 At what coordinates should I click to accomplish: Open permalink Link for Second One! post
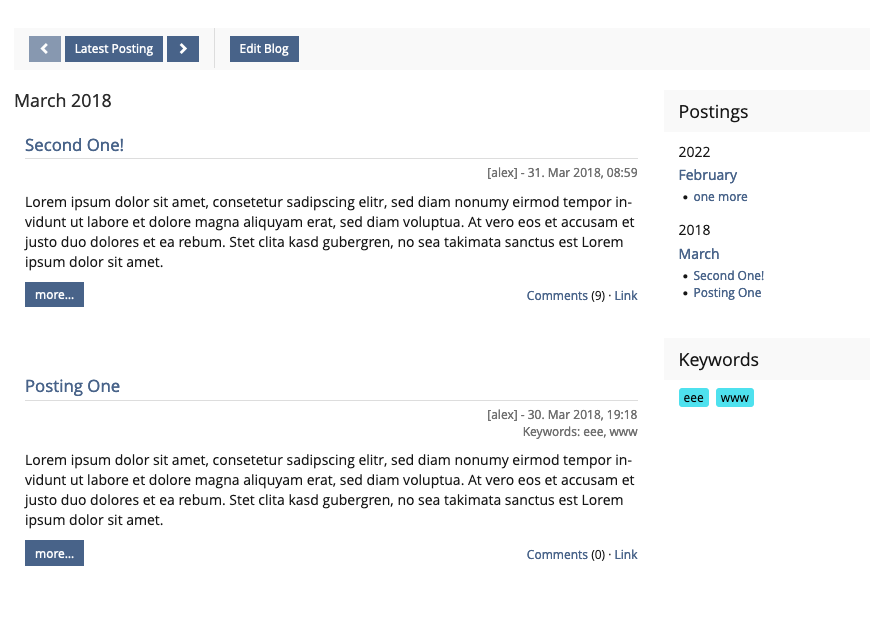pos(626,296)
